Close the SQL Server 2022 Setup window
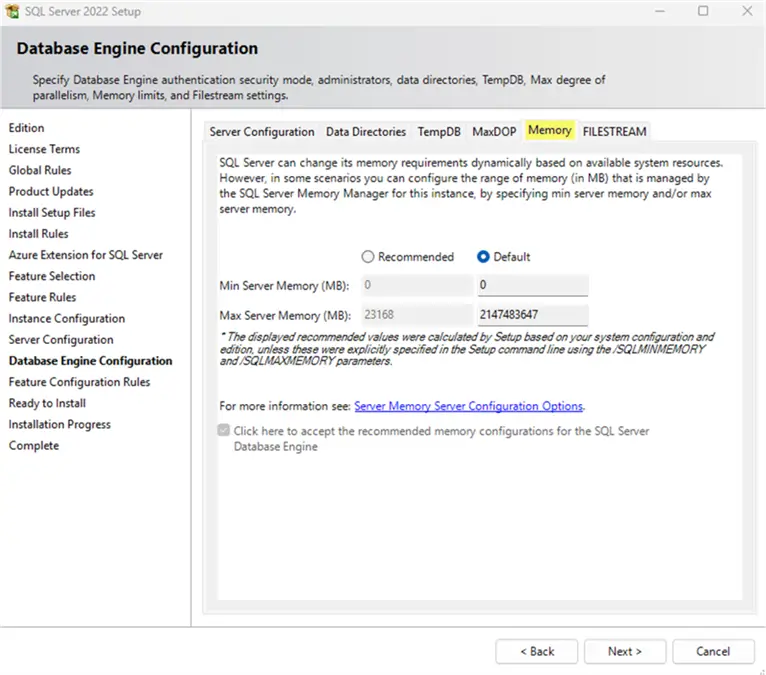Viewport: 766px width, 675px height. 747,11
